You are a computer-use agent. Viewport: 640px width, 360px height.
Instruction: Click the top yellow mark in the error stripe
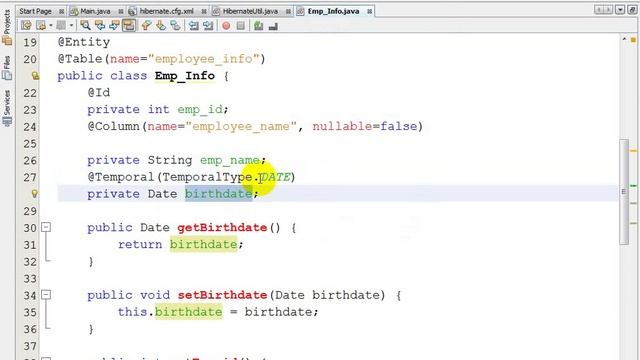click(x=633, y=151)
